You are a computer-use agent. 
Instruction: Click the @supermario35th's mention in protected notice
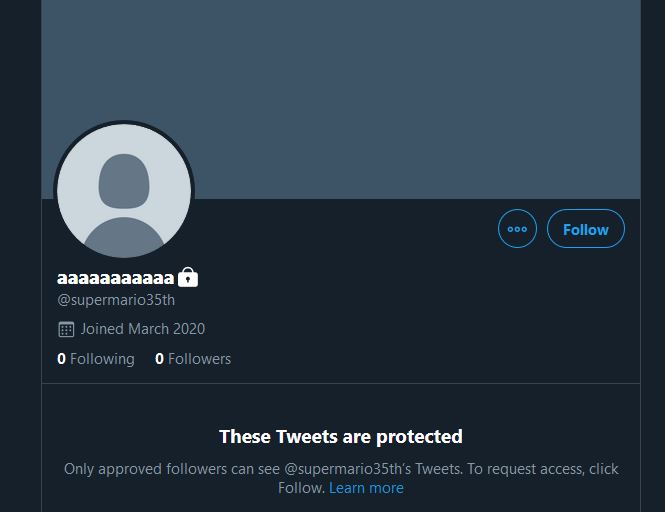tap(347, 469)
